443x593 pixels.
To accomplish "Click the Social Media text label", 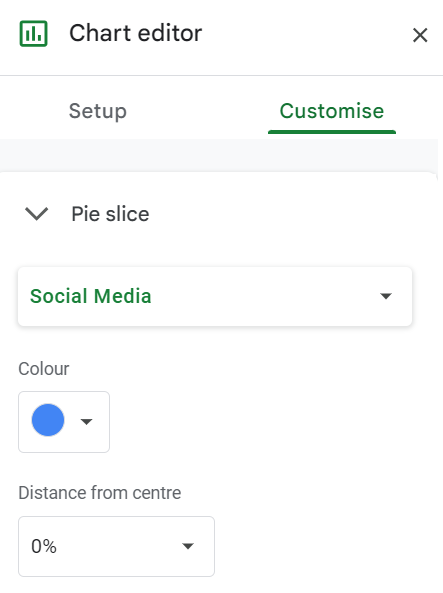I will tap(91, 296).
